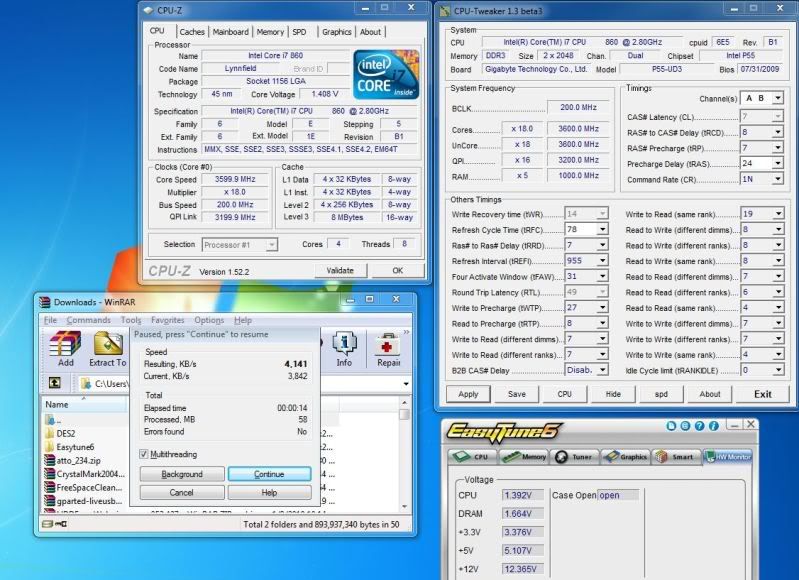Click the Intel Core i7 logo in CPU-Z
Image resolution: width=799 pixels, height=580 pixels.
[386, 74]
